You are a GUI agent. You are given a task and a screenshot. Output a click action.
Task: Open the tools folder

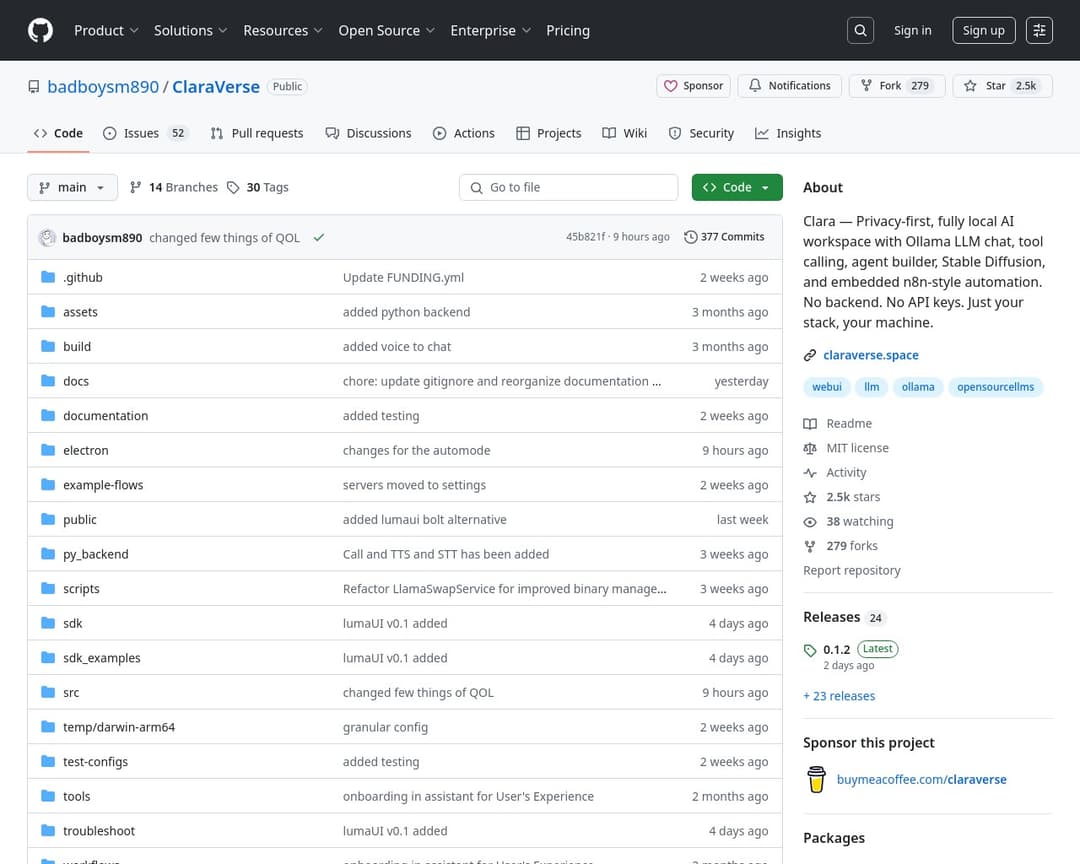[76, 796]
